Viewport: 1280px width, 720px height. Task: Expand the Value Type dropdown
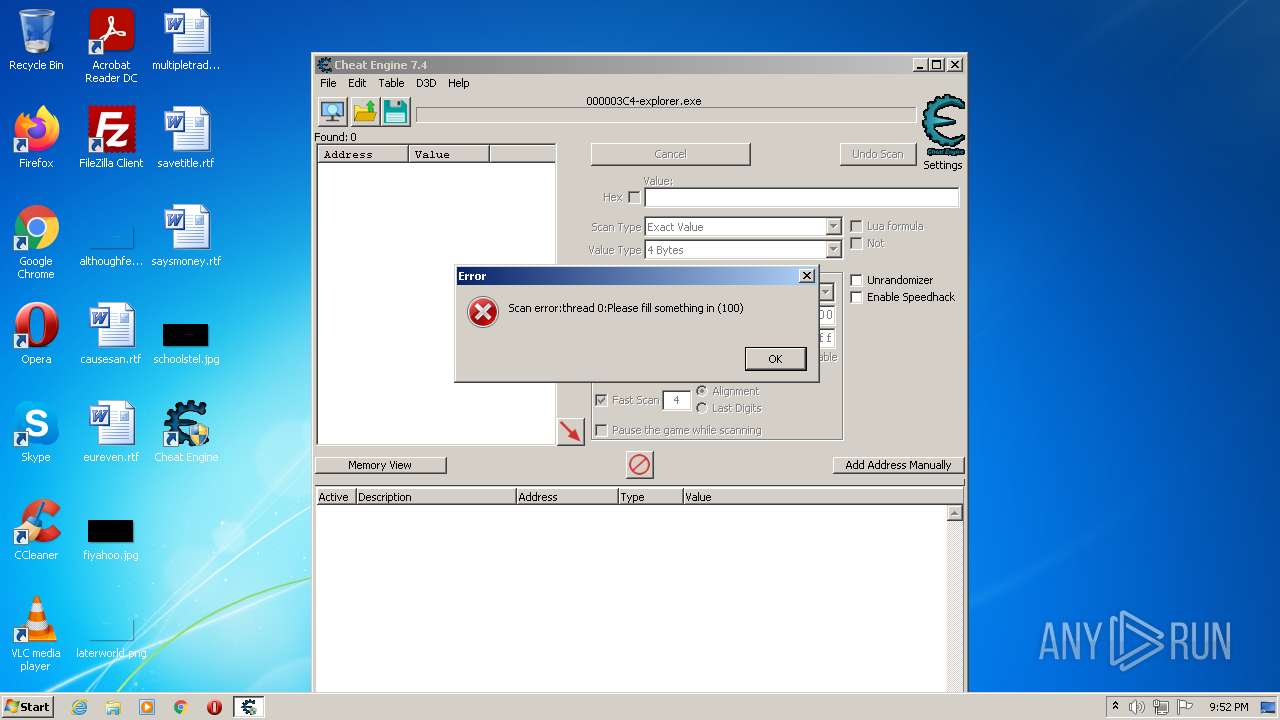[833, 250]
